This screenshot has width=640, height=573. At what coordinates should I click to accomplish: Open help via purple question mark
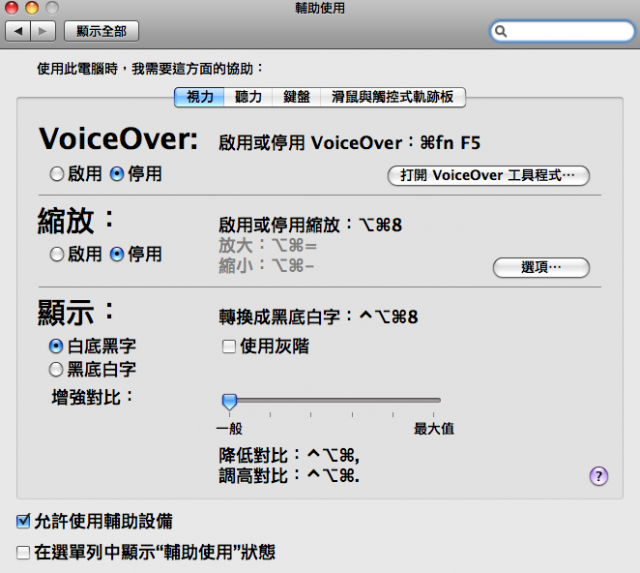coord(598,476)
